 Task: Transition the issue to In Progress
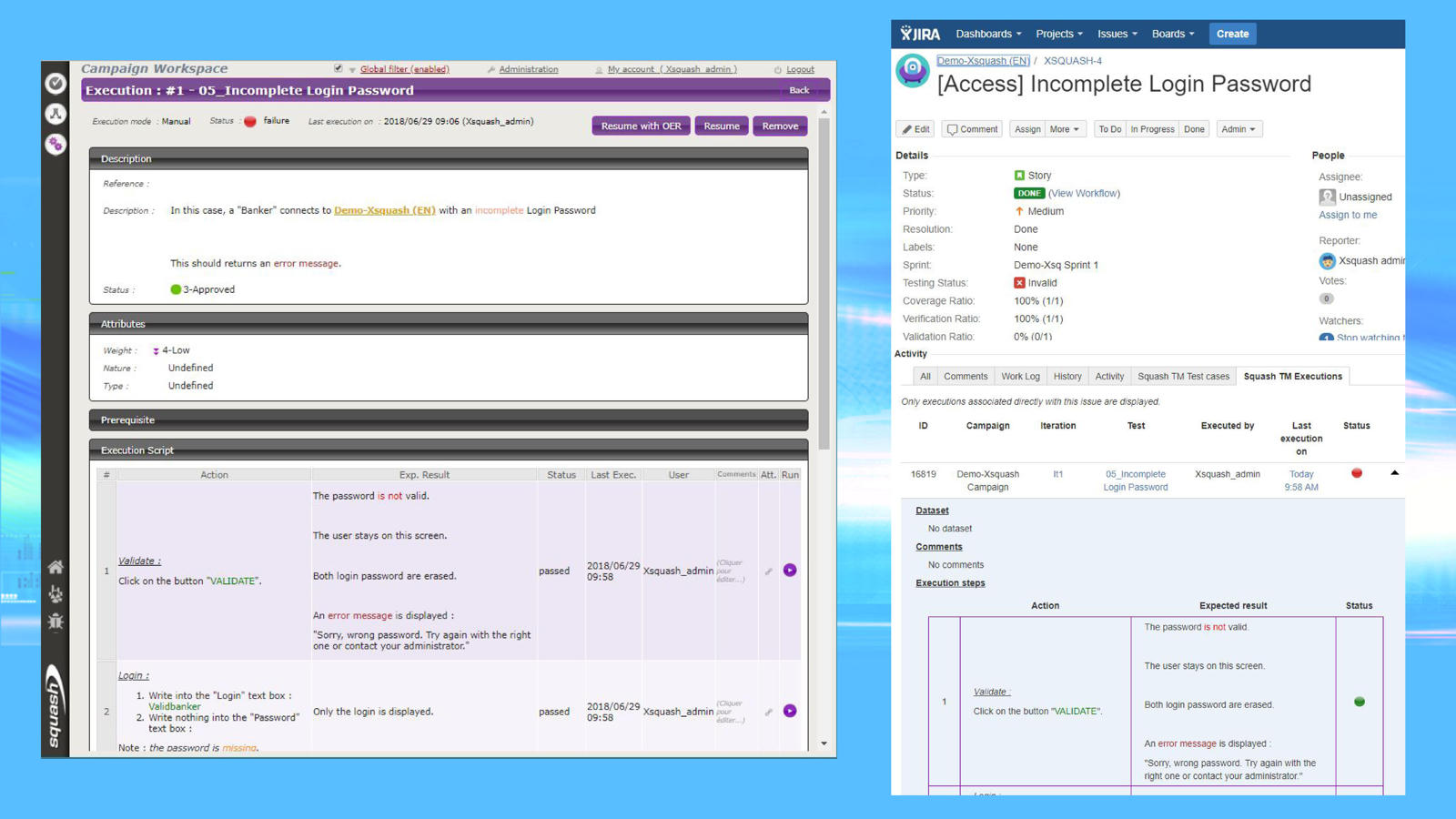[1152, 129]
